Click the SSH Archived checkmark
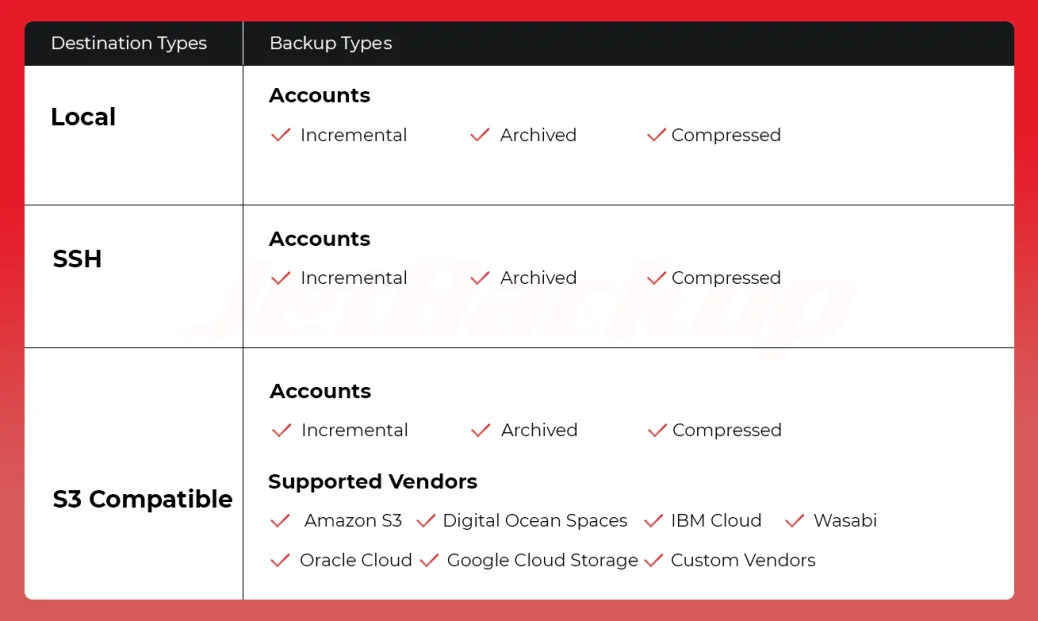 coord(480,278)
